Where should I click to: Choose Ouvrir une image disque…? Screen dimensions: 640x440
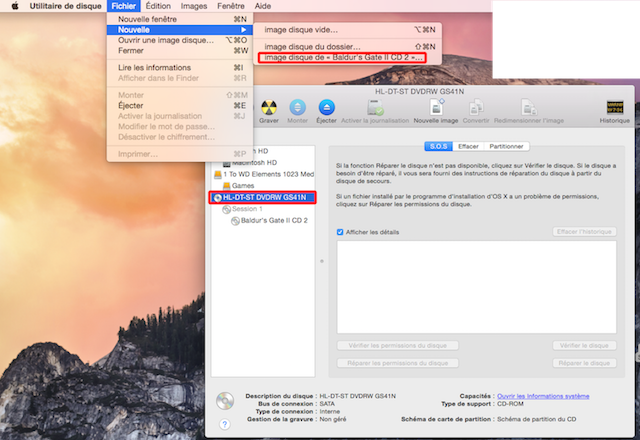tap(180, 40)
